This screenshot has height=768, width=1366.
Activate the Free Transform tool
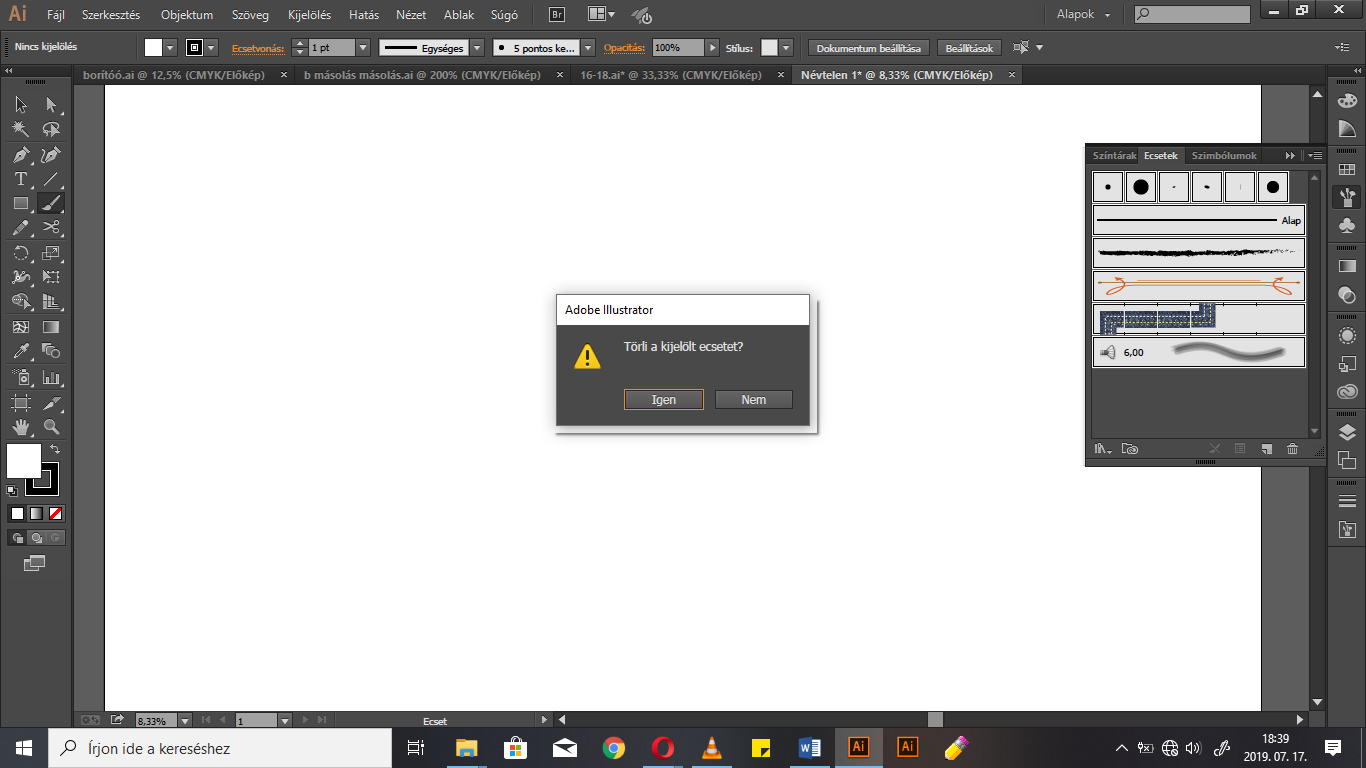point(51,277)
